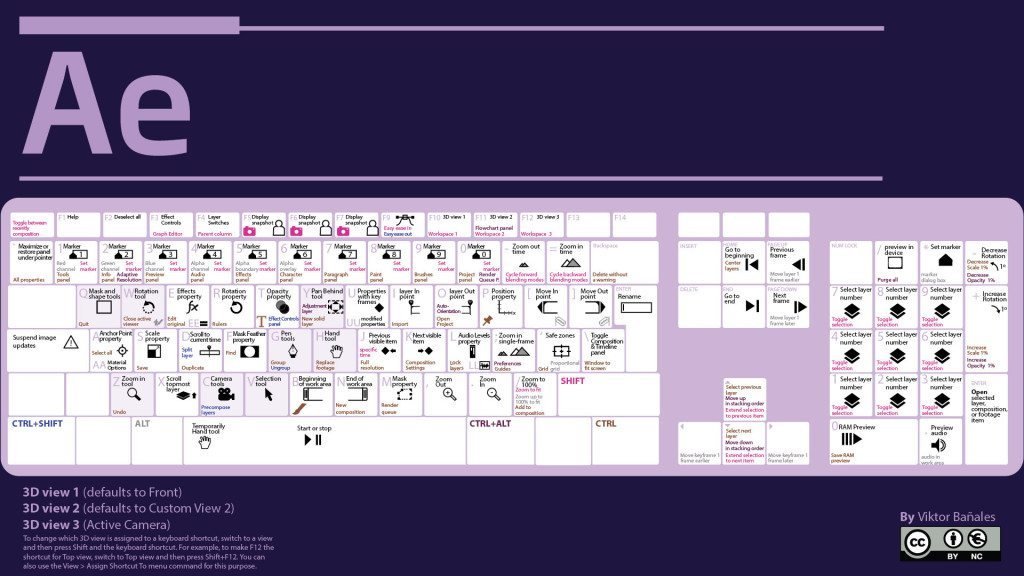Select the Camera tools icon
The width and height of the screenshot is (1024, 576).
(x=226, y=395)
